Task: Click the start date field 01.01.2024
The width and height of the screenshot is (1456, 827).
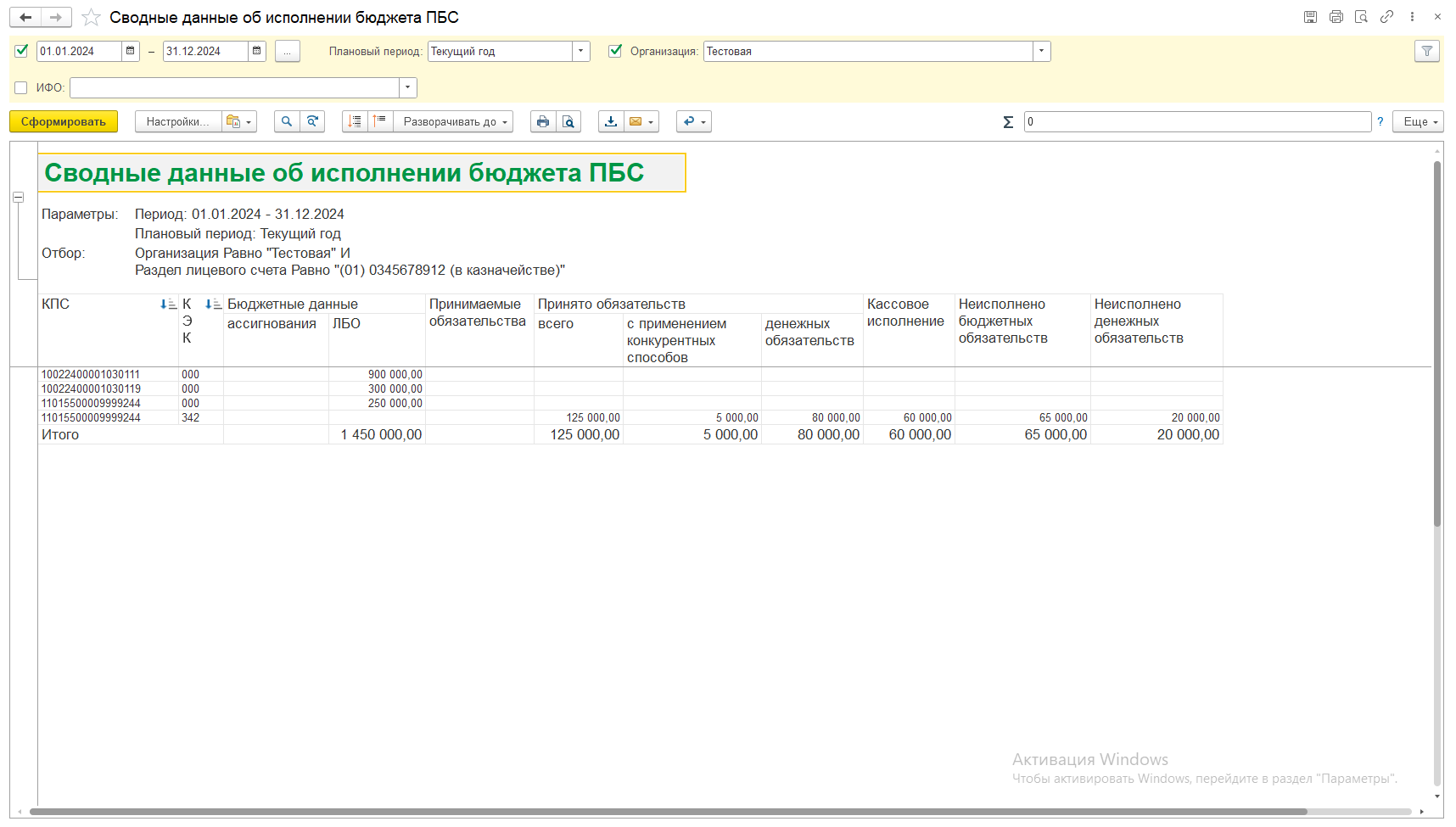Action: pyautogui.click(x=79, y=51)
